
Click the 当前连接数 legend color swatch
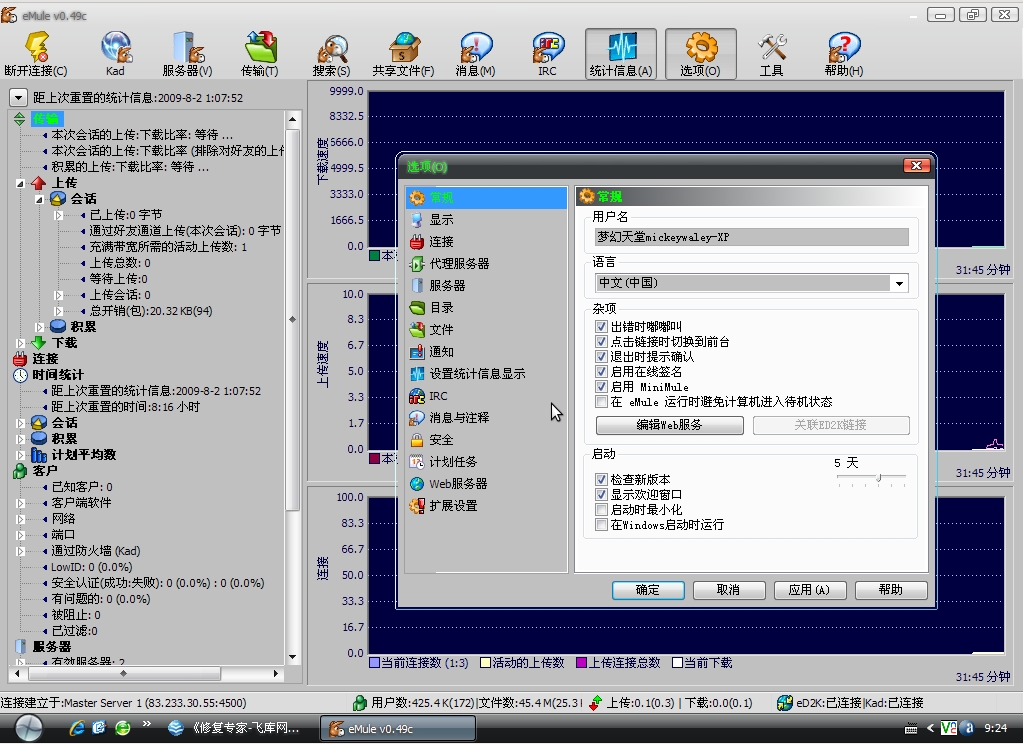coord(374,663)
